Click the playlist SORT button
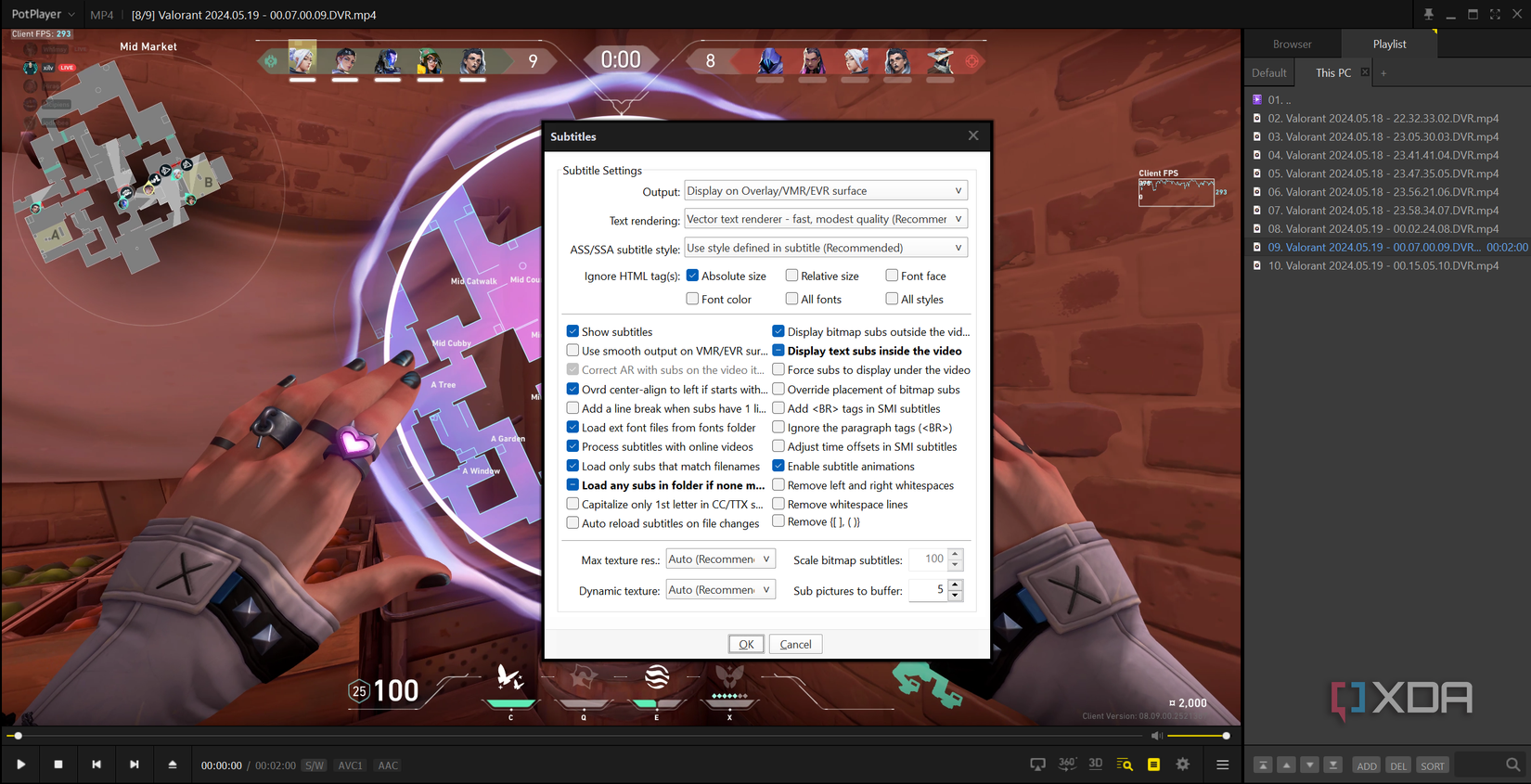 1432,765
